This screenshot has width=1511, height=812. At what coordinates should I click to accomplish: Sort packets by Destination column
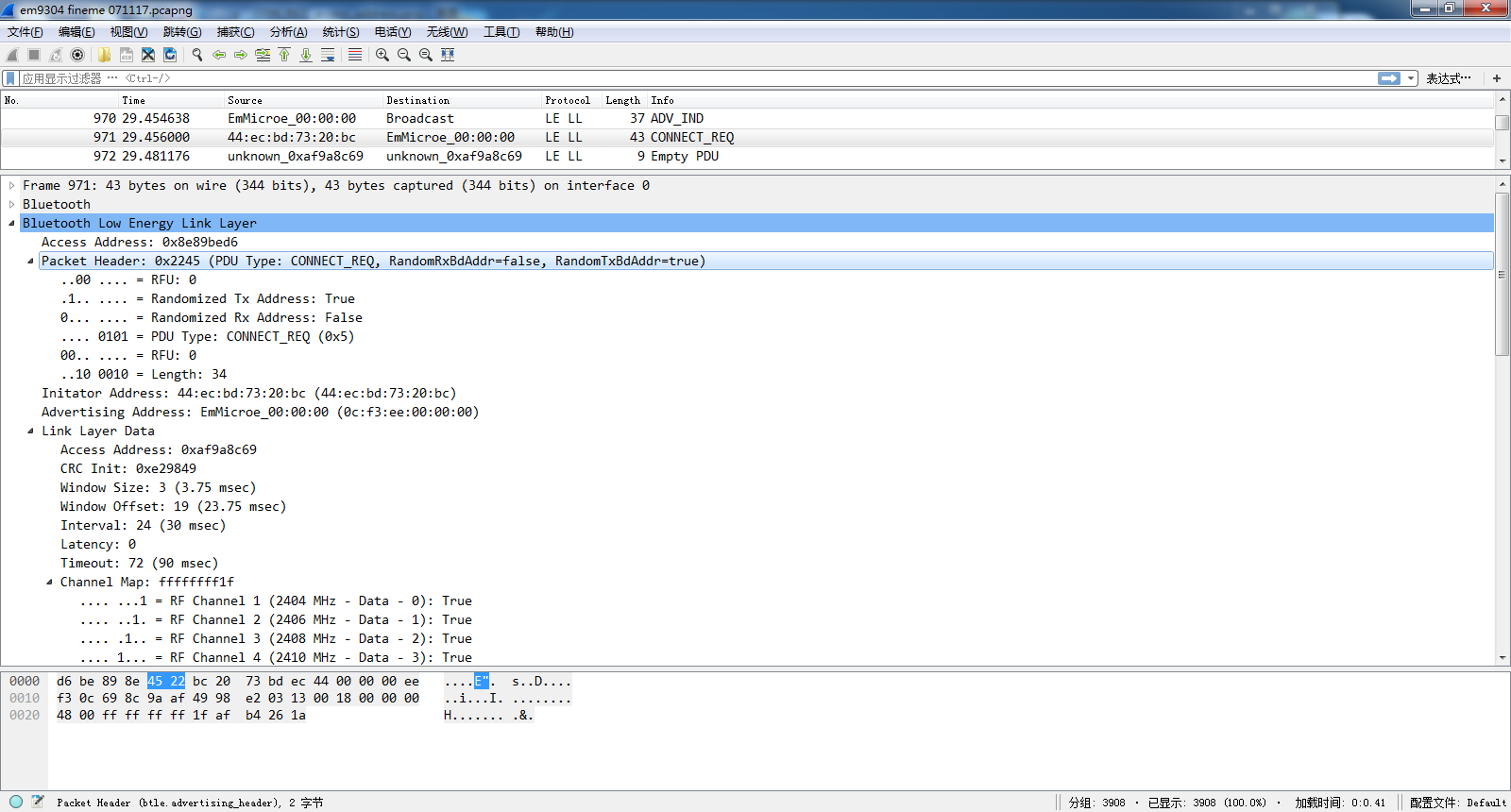point(462,100)
